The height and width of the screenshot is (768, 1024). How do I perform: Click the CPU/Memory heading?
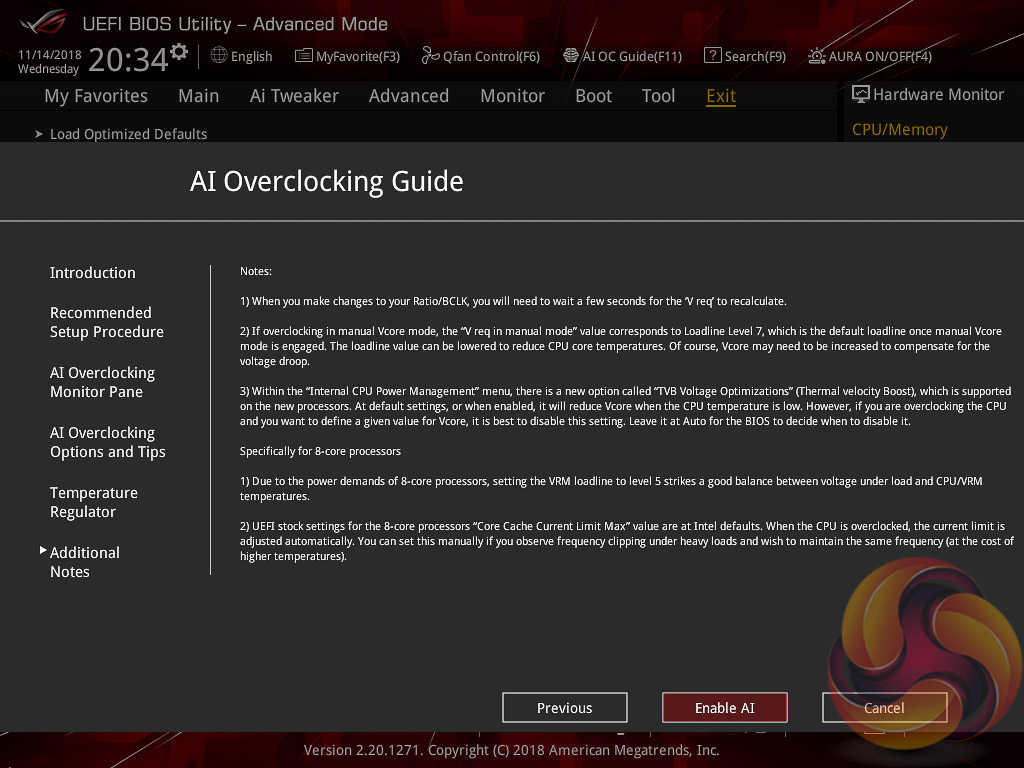(900, 129)
